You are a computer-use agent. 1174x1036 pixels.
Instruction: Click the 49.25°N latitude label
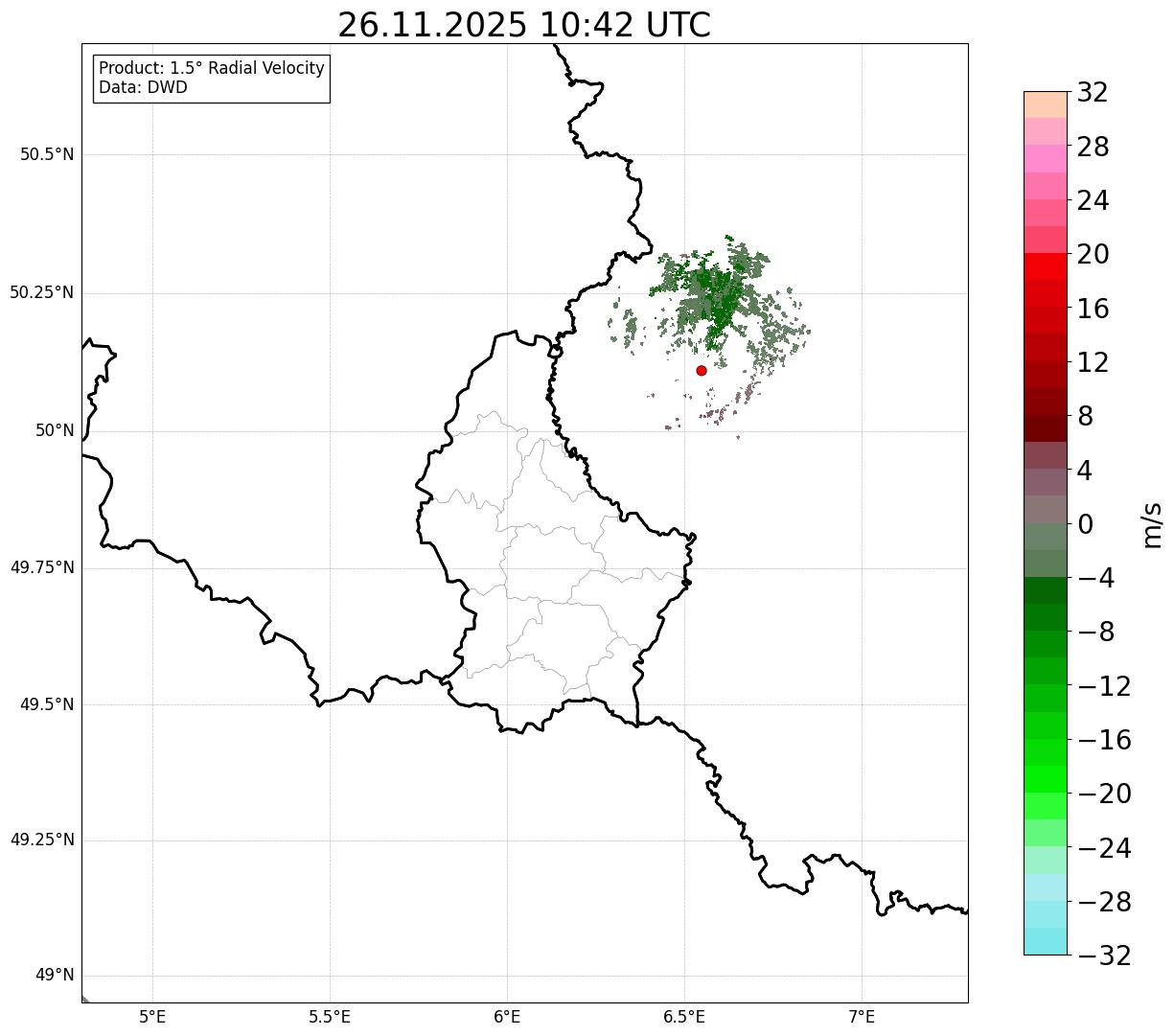click(x=42, y=840)
